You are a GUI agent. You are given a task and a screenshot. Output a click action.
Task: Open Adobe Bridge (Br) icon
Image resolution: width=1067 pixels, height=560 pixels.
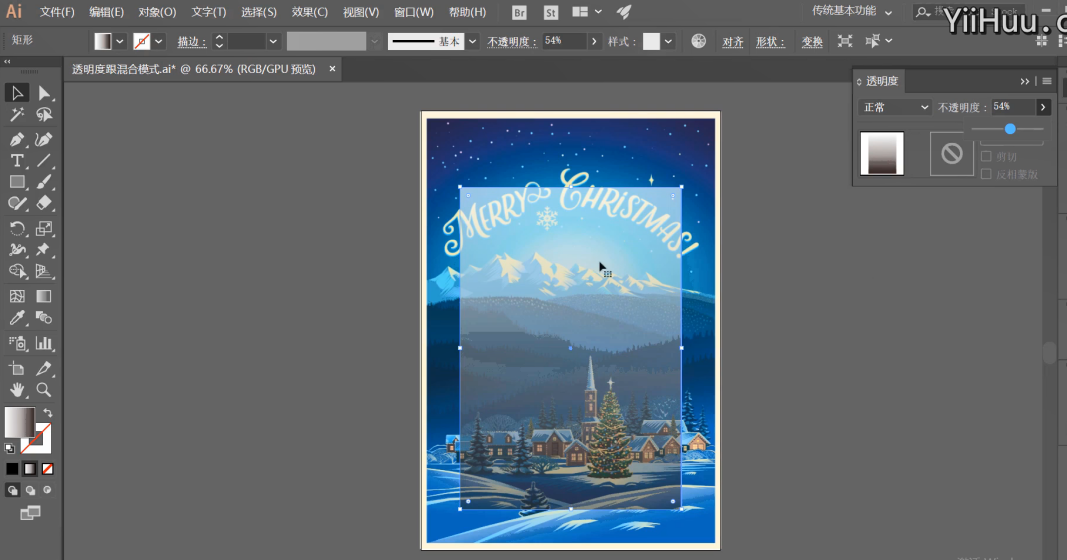[519, 12]
